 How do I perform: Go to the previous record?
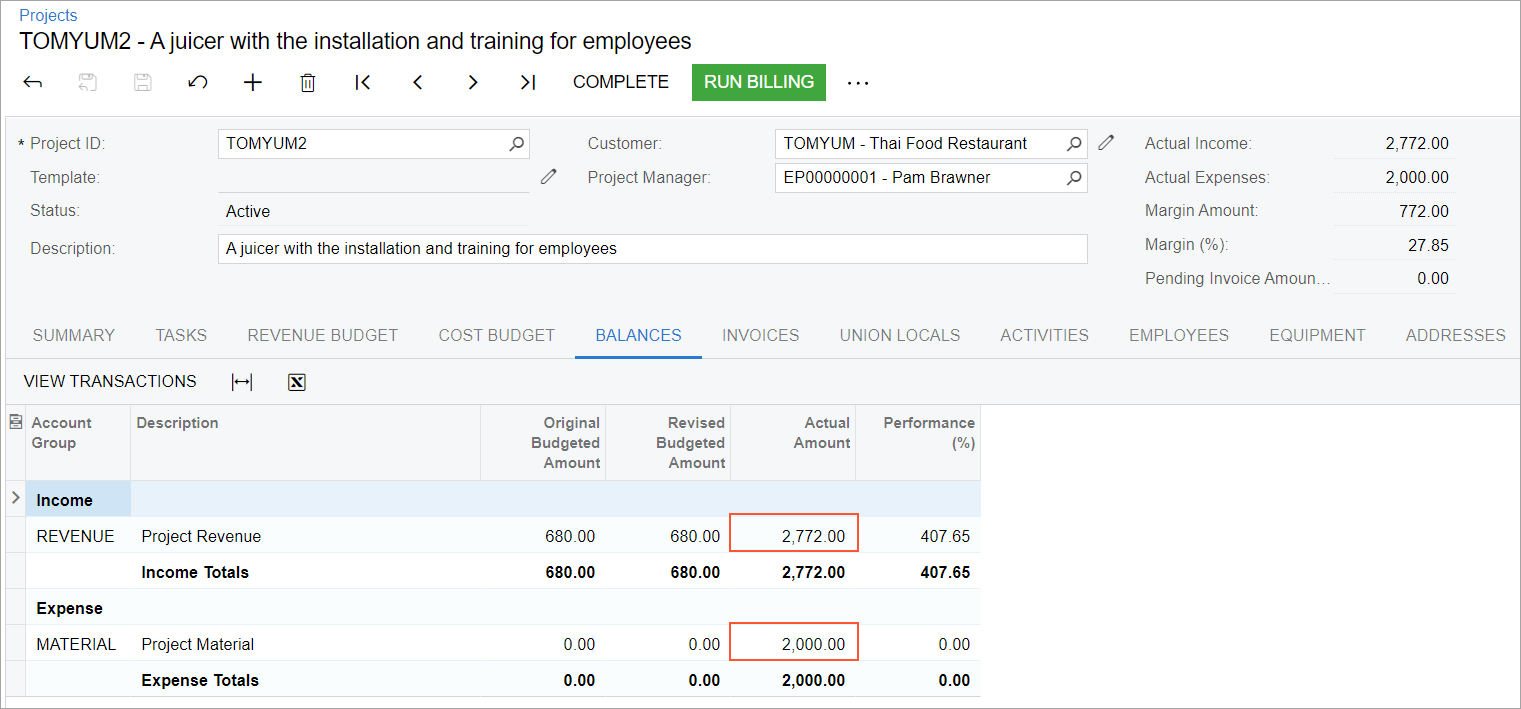click(418, 82)
